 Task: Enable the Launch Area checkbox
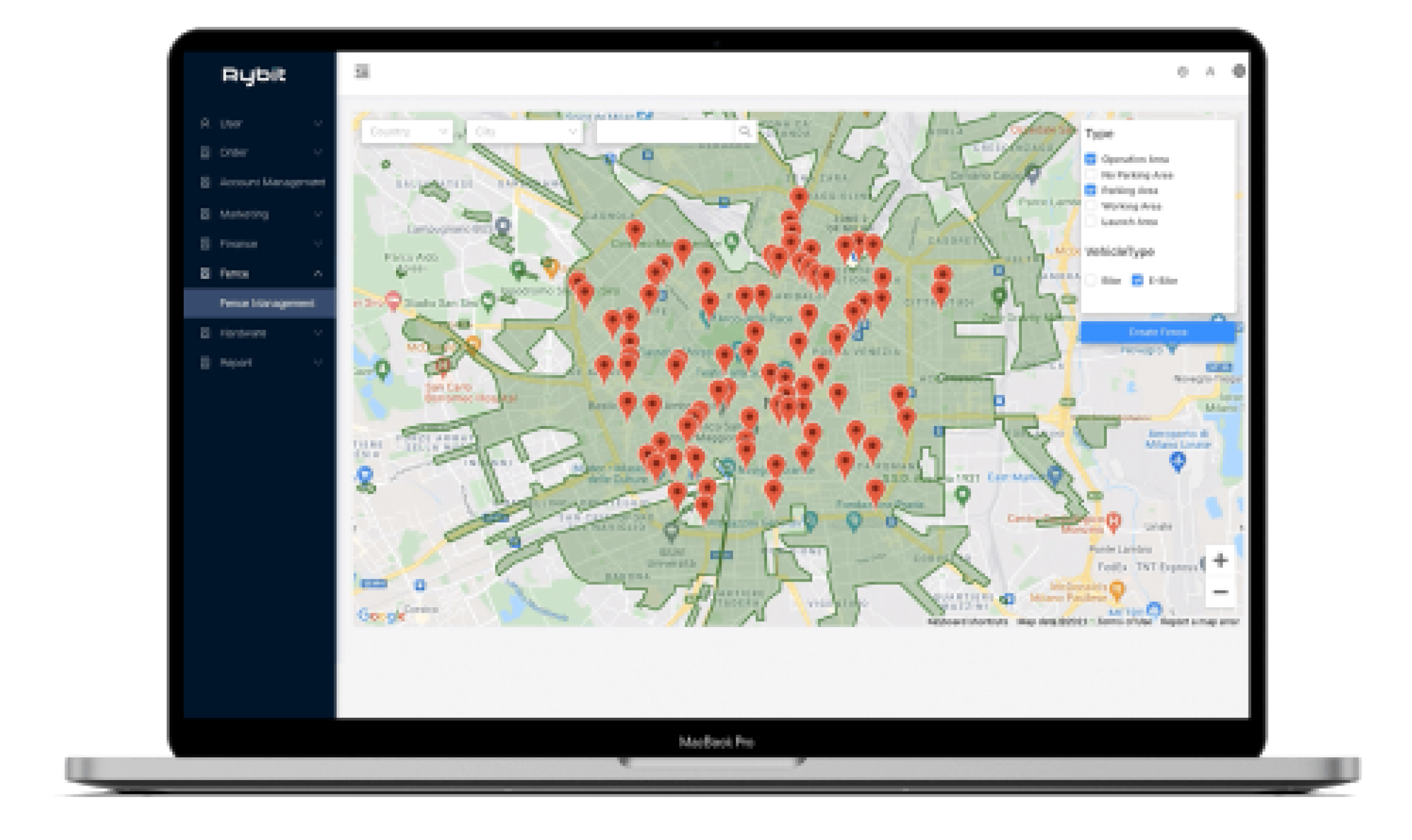1090,221
